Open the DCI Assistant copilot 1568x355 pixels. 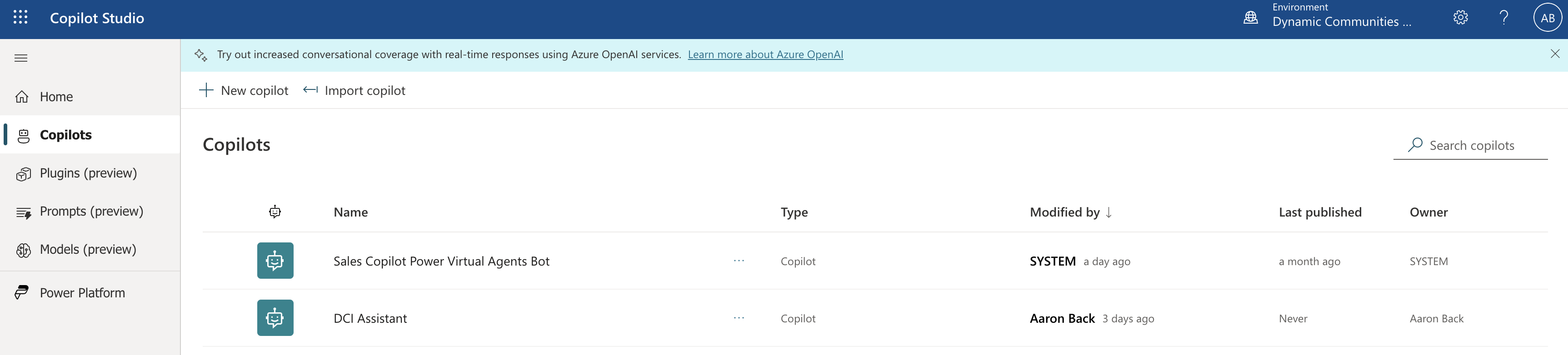tap(370, 319)
